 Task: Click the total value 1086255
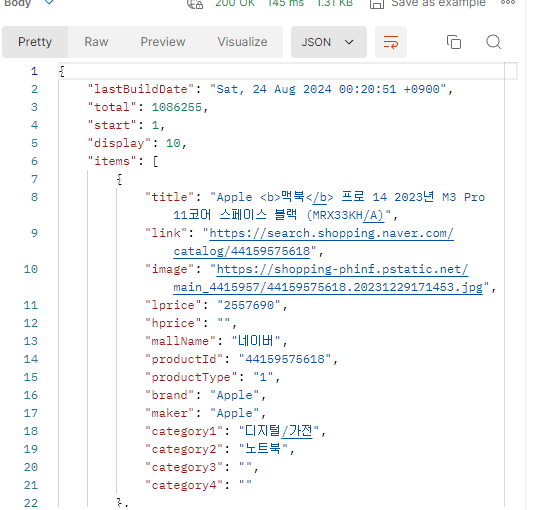click(177, 107)
